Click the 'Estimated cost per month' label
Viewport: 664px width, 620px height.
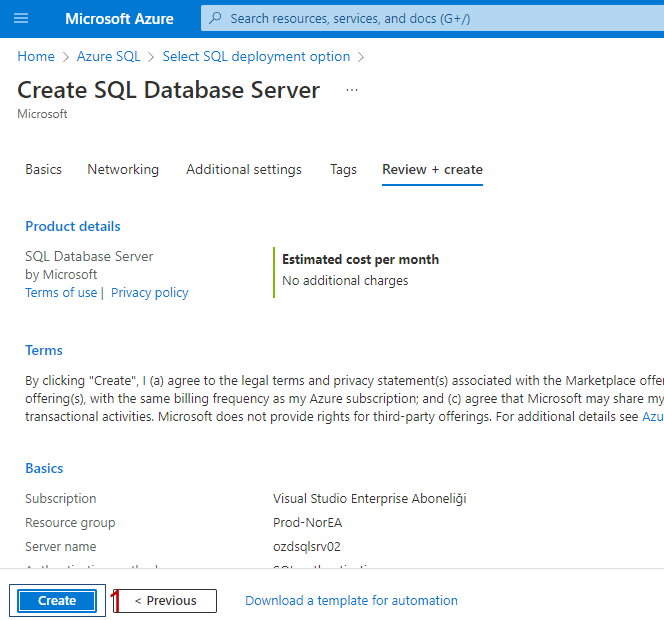coord(360,259)
